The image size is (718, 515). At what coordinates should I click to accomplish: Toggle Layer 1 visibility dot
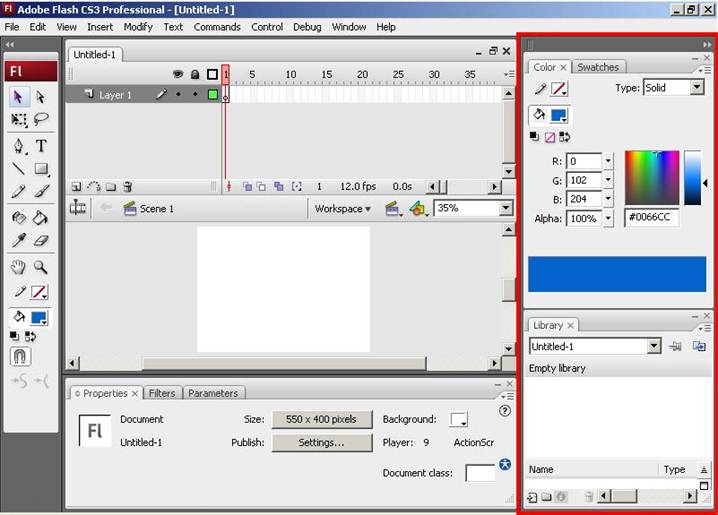[x=178, y=94]
